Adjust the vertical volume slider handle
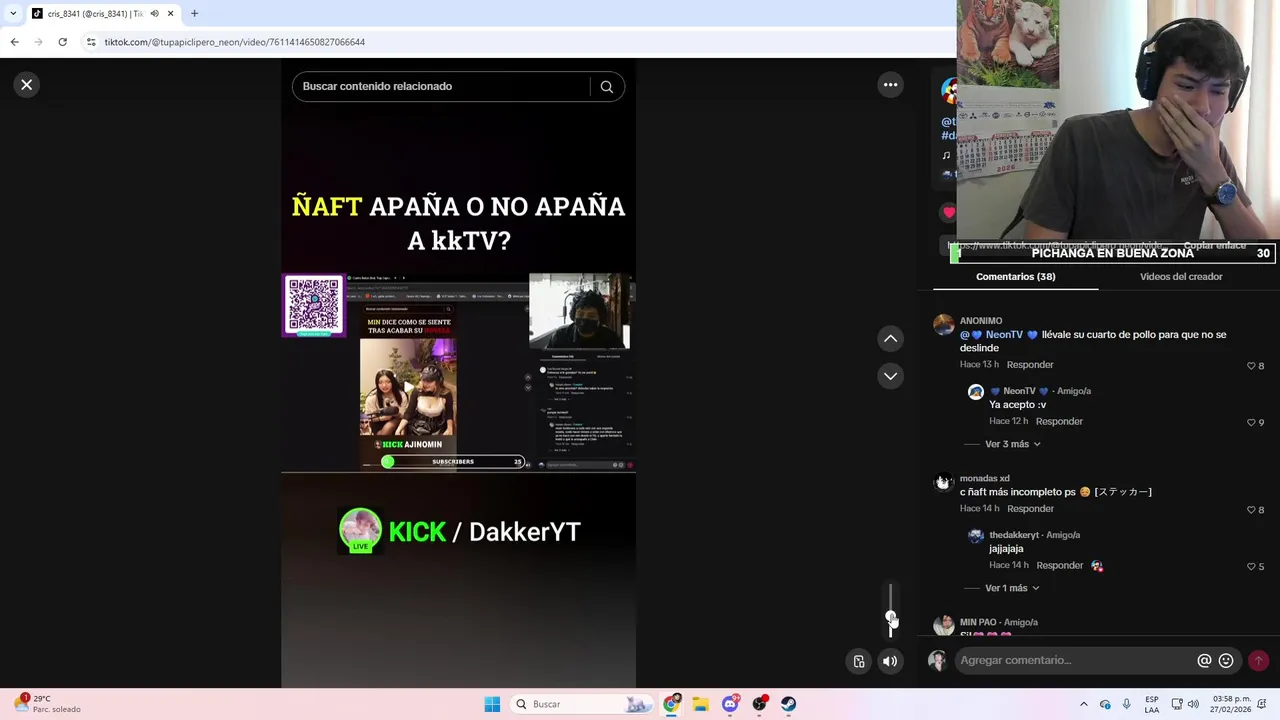The image size is (1280, 720). click(x=890, y=618)
